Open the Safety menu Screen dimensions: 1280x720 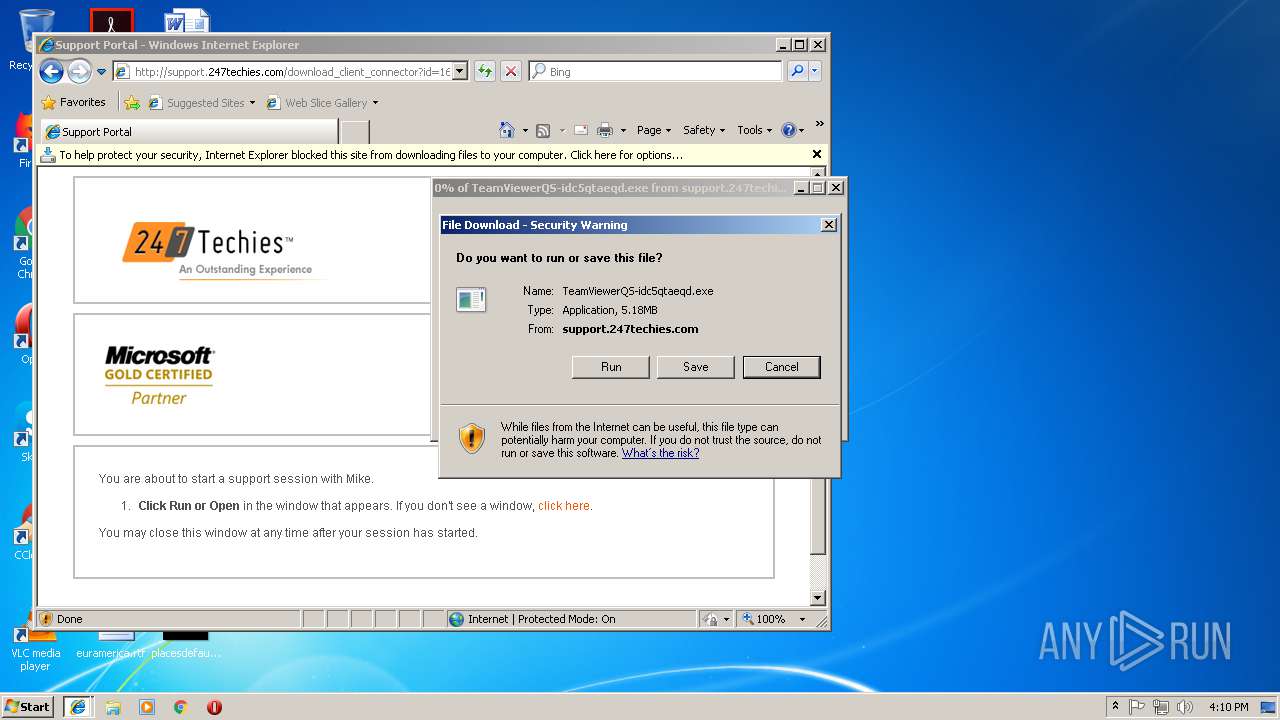pos(704,130)
